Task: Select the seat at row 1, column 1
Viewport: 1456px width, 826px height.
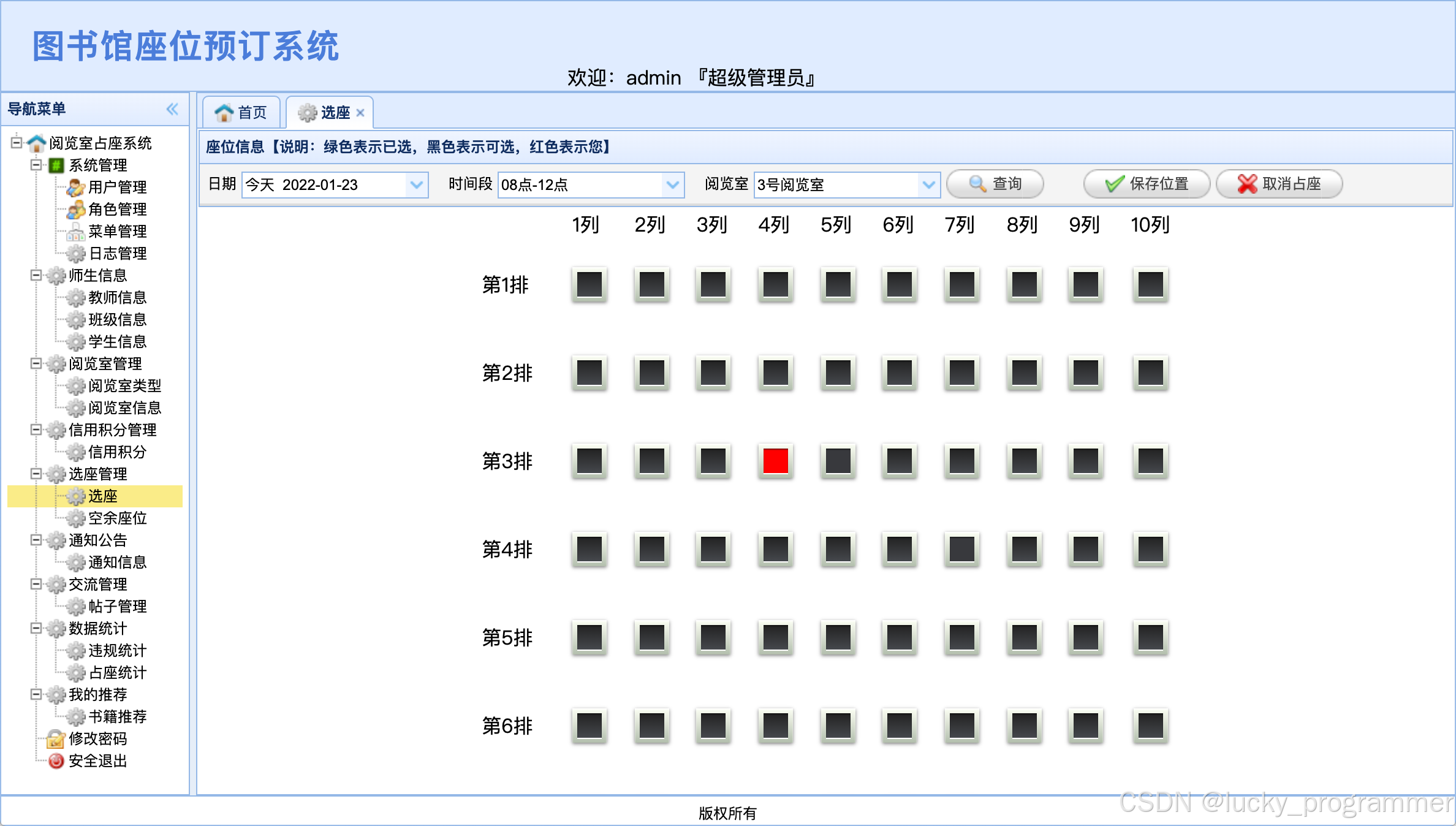Action: click(589, 284)
